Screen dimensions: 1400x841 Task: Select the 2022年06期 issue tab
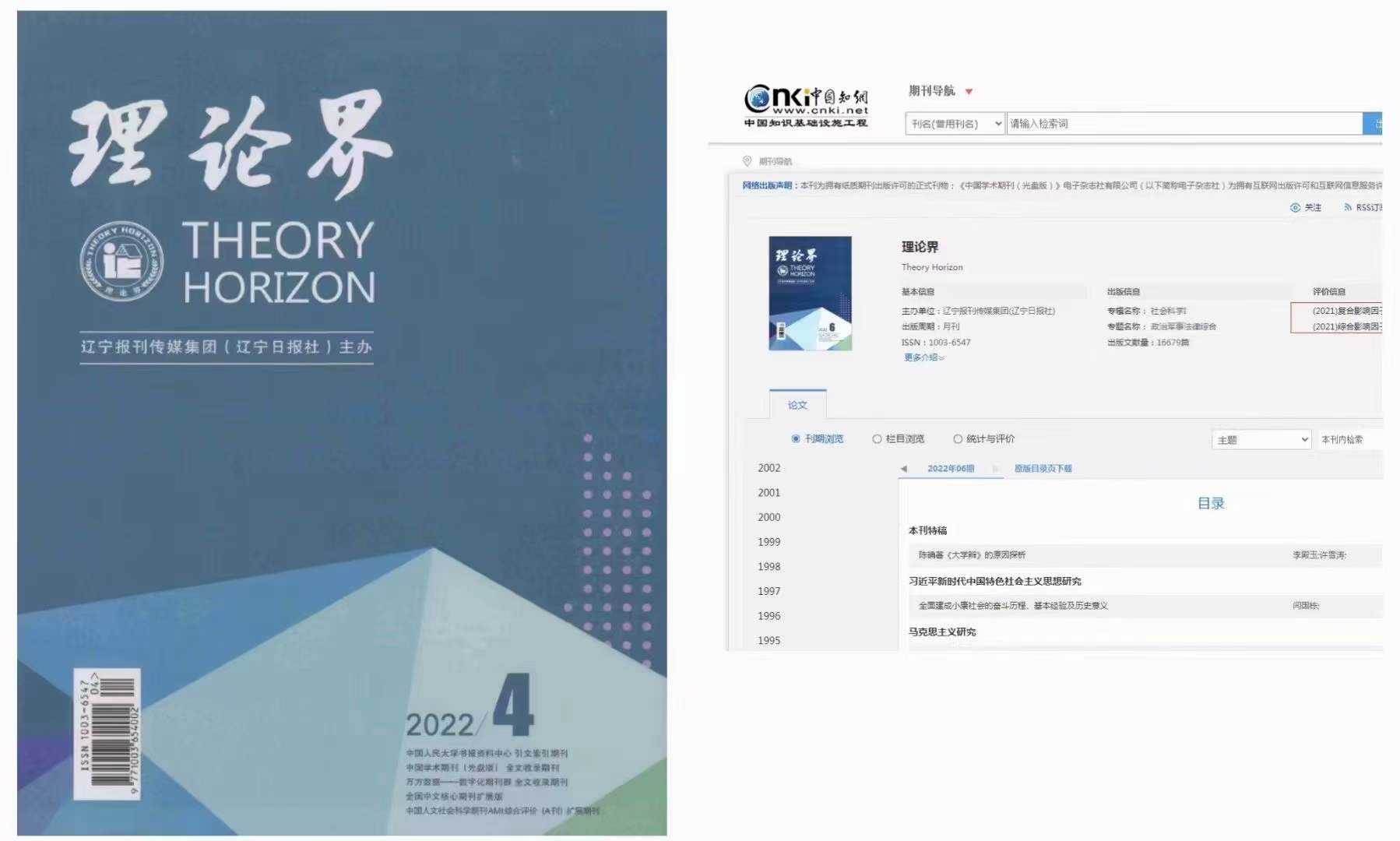pyautogui.click(x=951, y=469)
